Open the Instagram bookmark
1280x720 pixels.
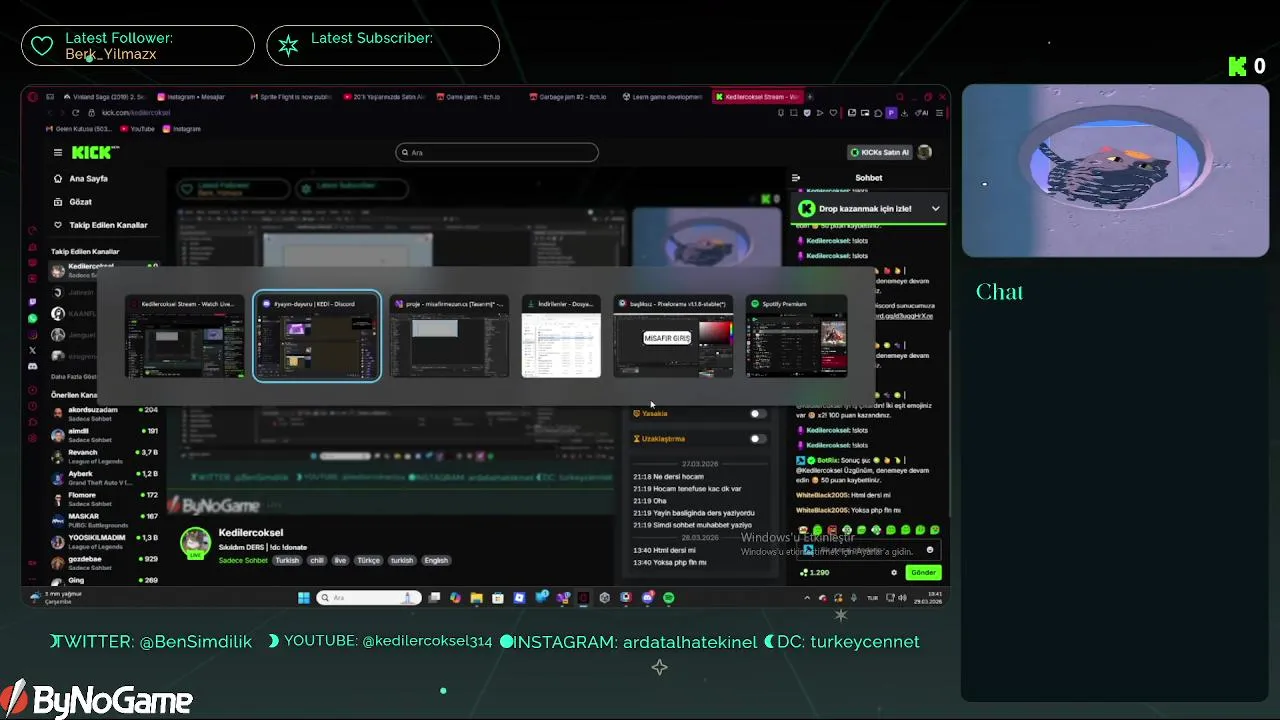(x=181, y=129)
